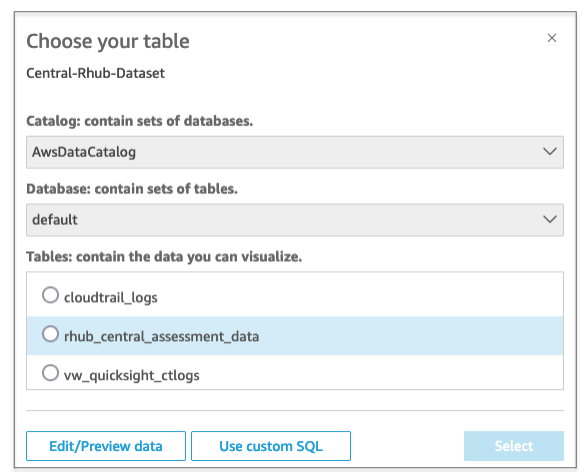
Task: Click the rhub_central_assessment_data table name
Action: pos(161,336)
